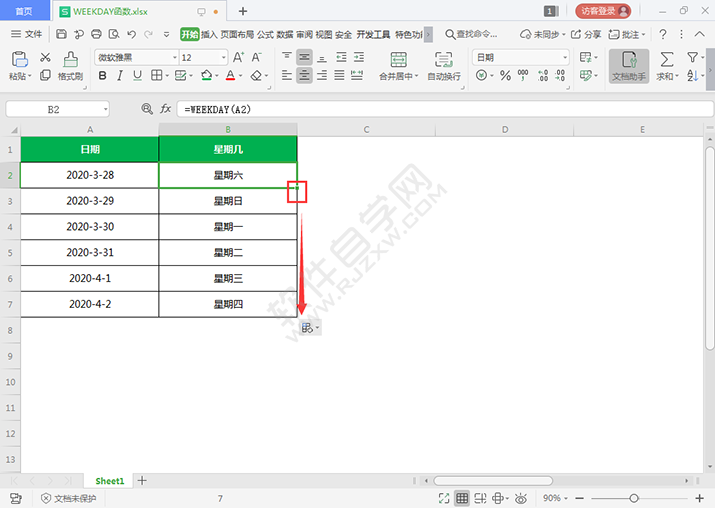Open the Document Assistant tool
715x508 pixels.
coord(629,66)
